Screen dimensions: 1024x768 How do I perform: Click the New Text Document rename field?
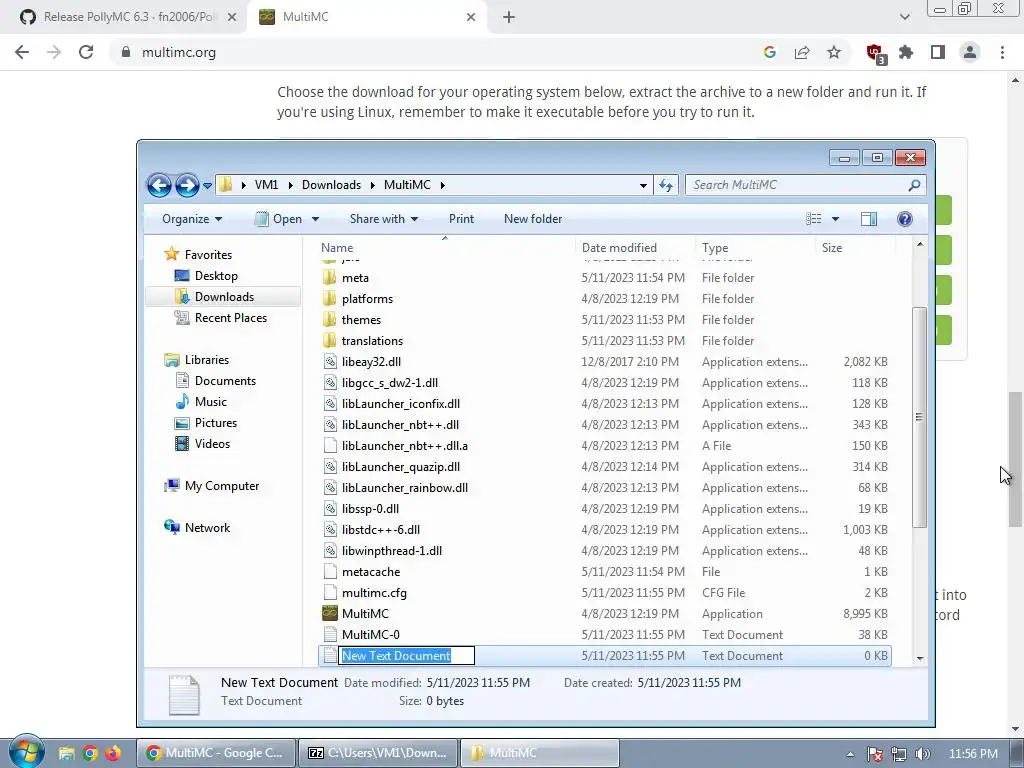pos(406,656)
